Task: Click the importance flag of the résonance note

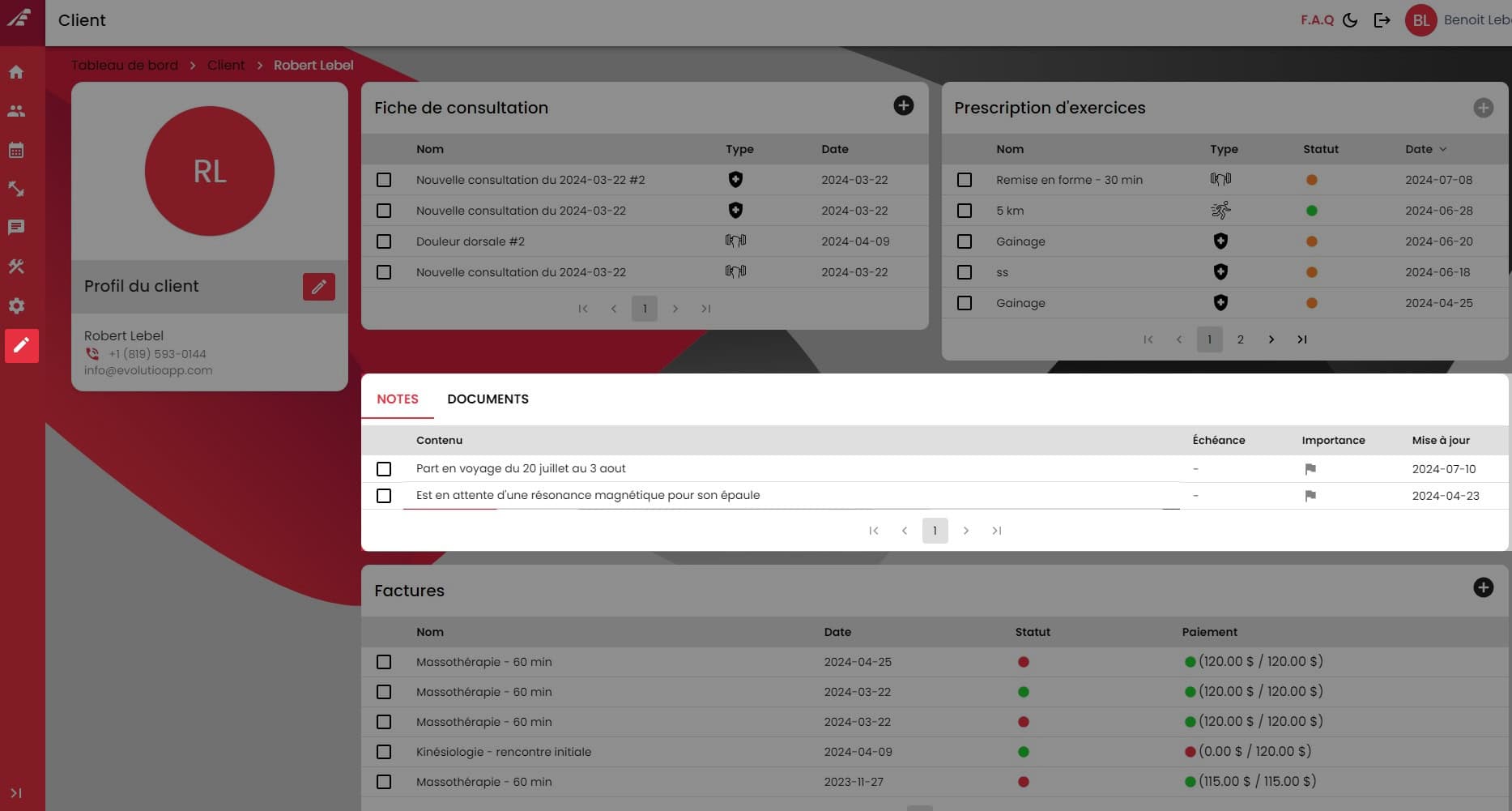Action: tap(1310, 496)
